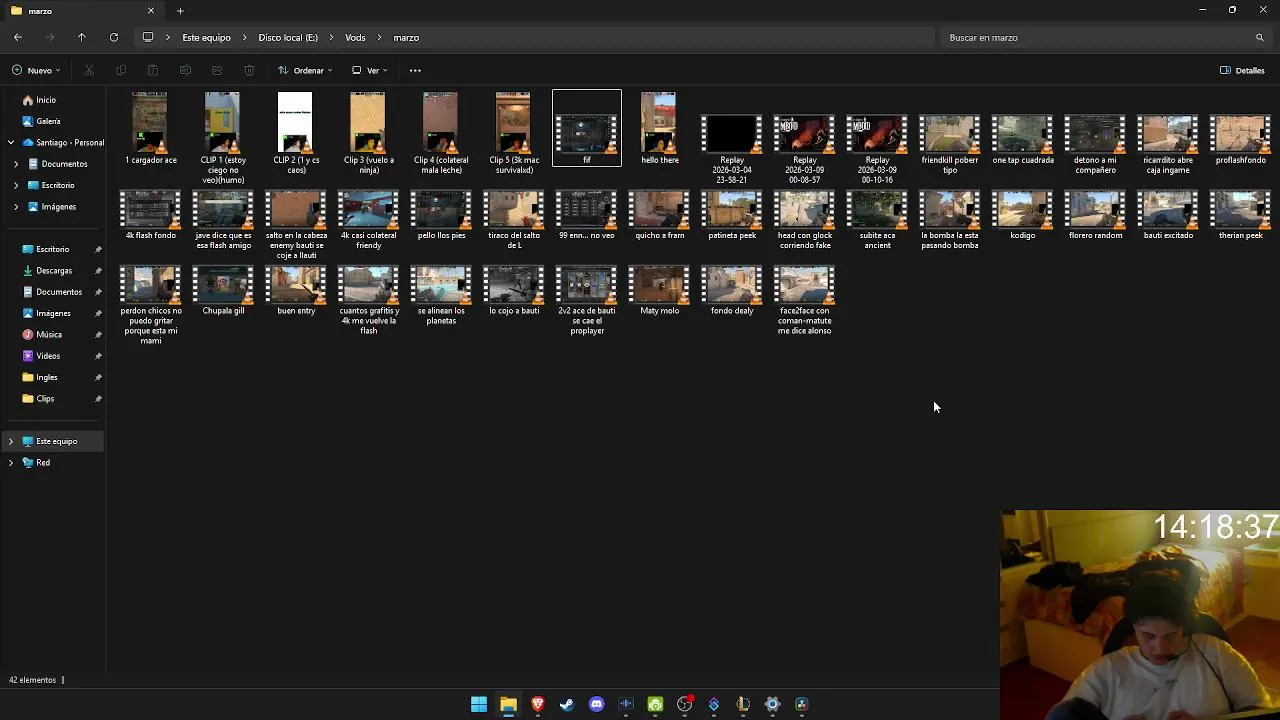Image resolution: width=1280 pixels, height=720 pixels.
Task: Click Disco local (E:) breadcrumb
Action: point(288,38)
